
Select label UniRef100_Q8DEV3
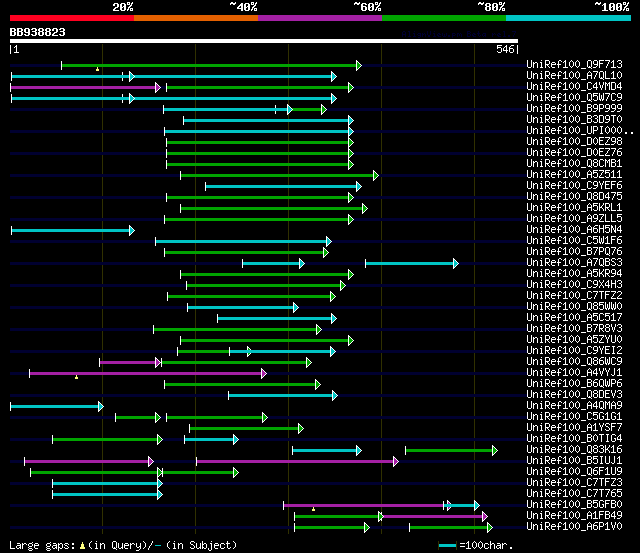(x=574, y=395)
